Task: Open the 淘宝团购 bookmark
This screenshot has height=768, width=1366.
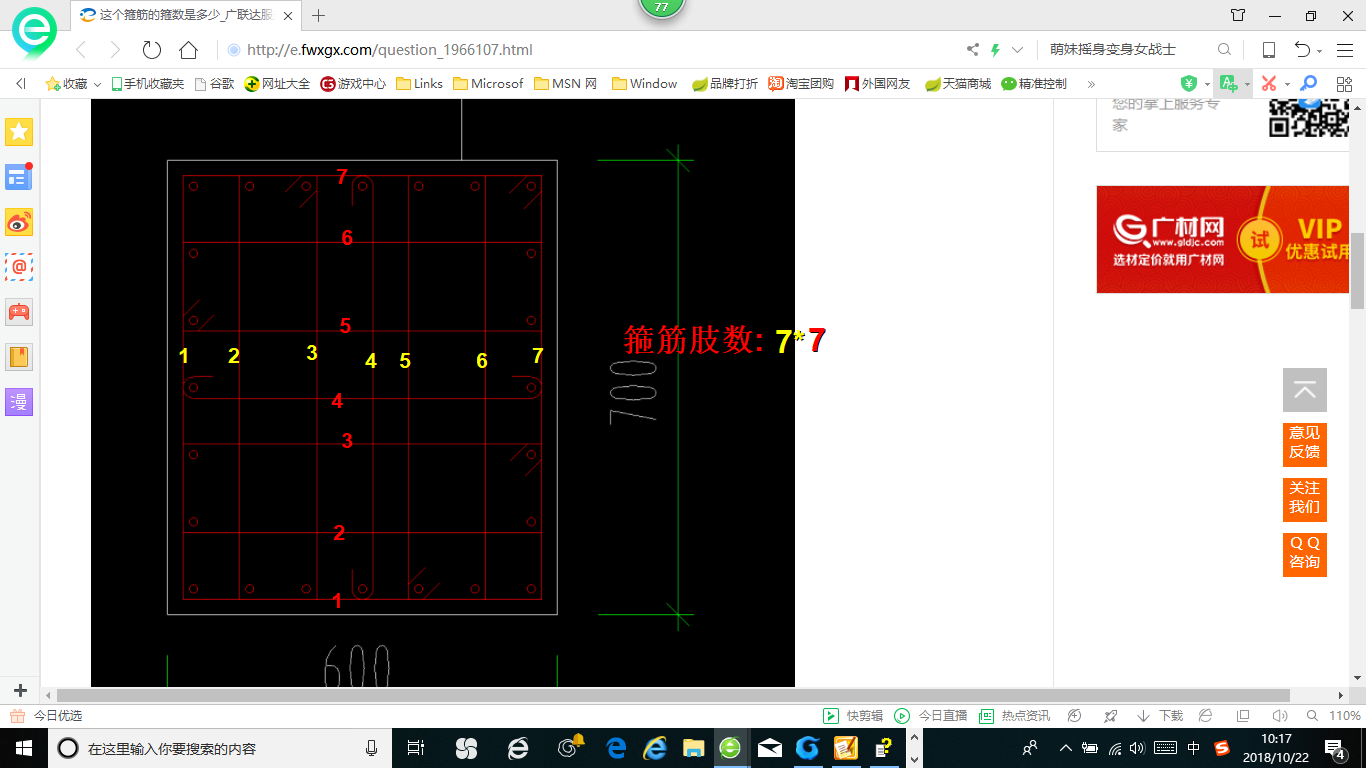Action: click(x=801, y=84)
